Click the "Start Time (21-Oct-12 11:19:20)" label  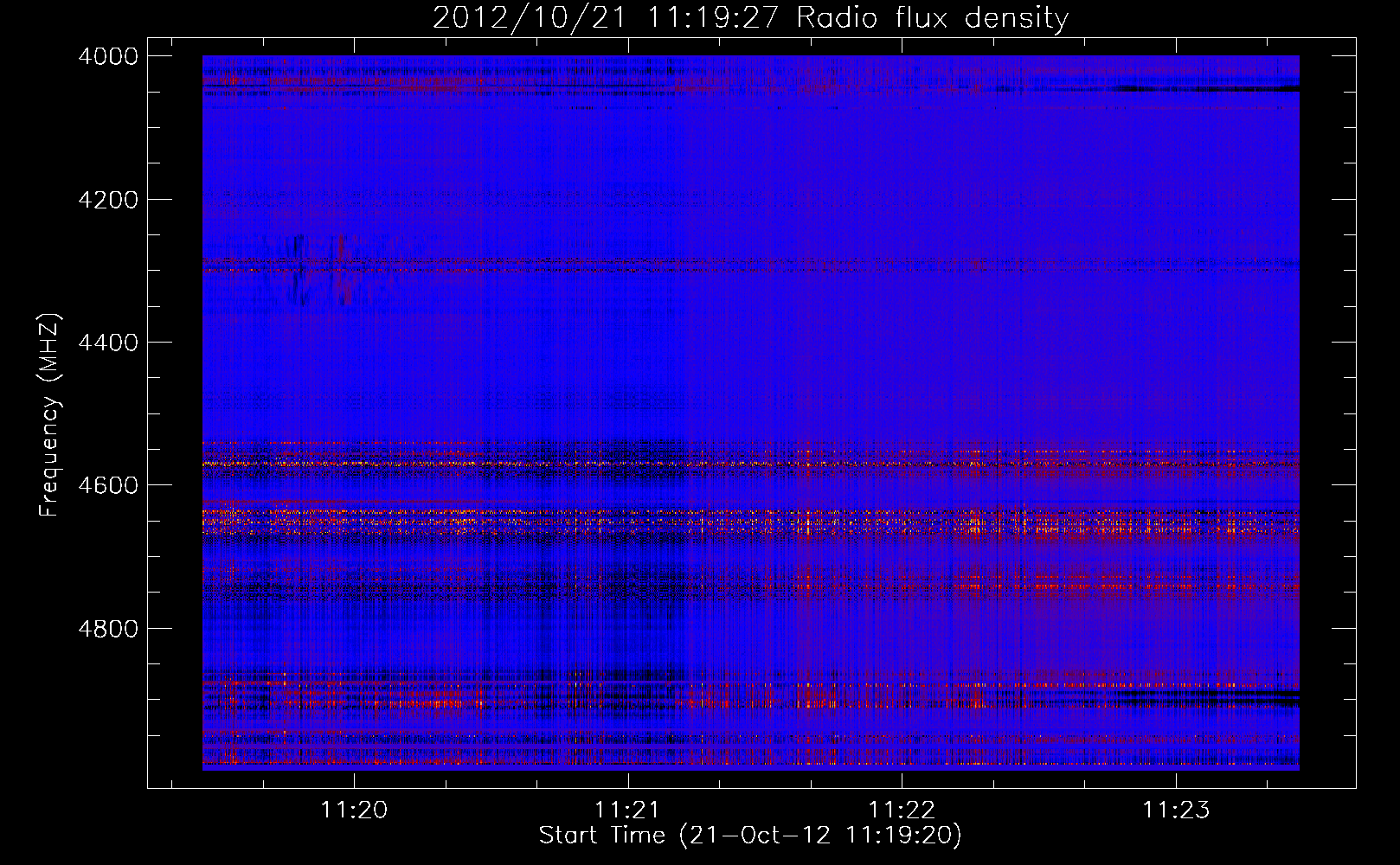(750, 836)
